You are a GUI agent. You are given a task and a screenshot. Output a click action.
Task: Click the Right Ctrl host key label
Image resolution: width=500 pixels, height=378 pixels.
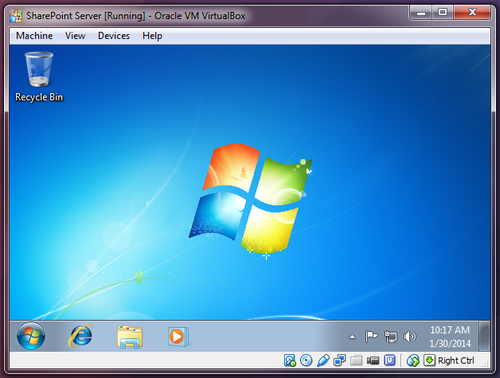pyautogui.click(x=456, y=361)
